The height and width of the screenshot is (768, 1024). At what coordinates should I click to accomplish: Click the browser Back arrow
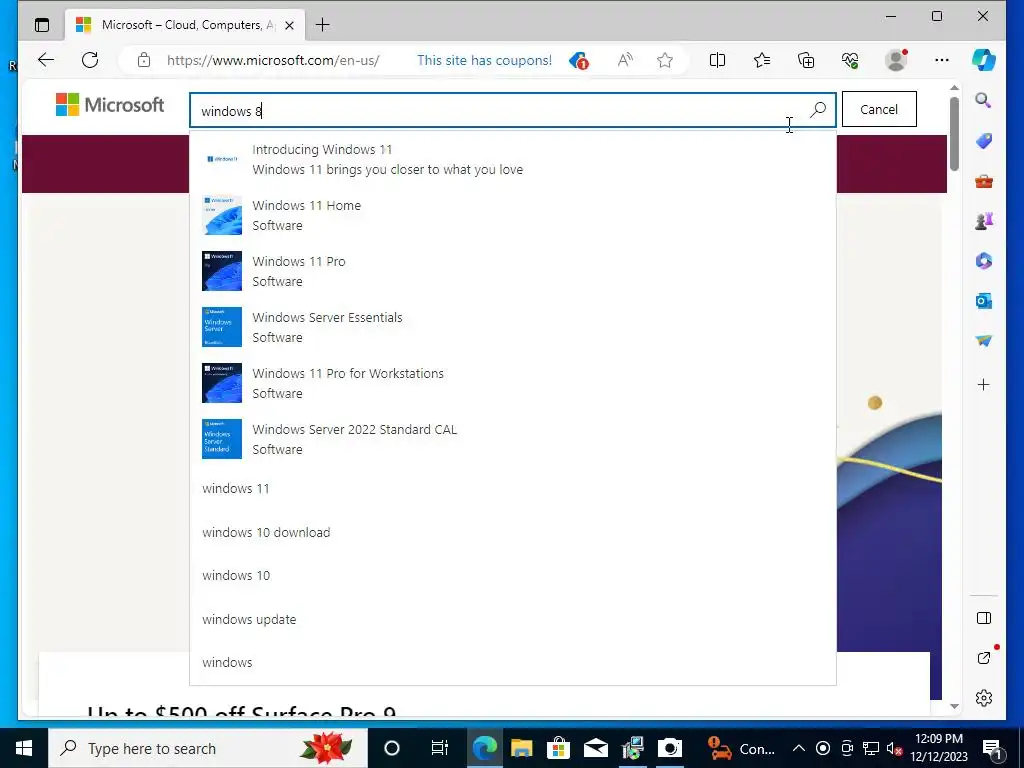[46, 60]
